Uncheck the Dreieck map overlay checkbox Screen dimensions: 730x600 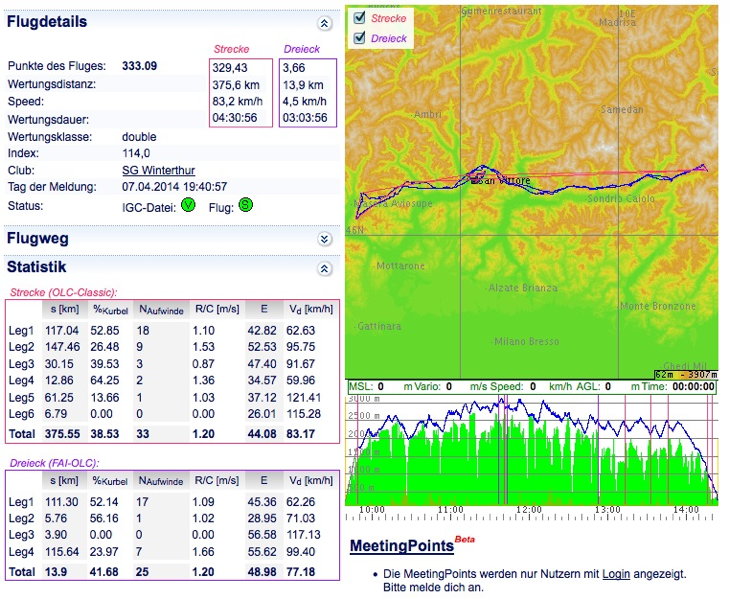[x=358, y=38]
